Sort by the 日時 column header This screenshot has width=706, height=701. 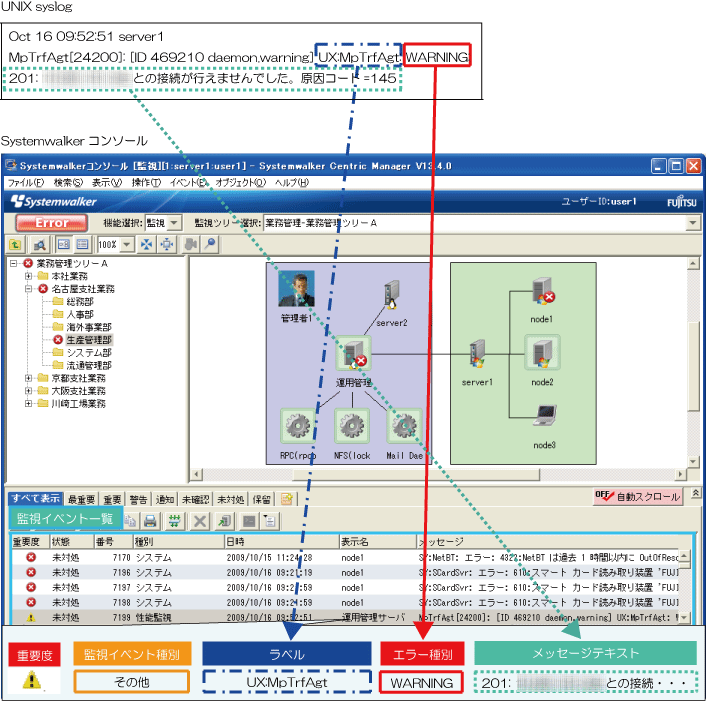(x=281, y=542)
